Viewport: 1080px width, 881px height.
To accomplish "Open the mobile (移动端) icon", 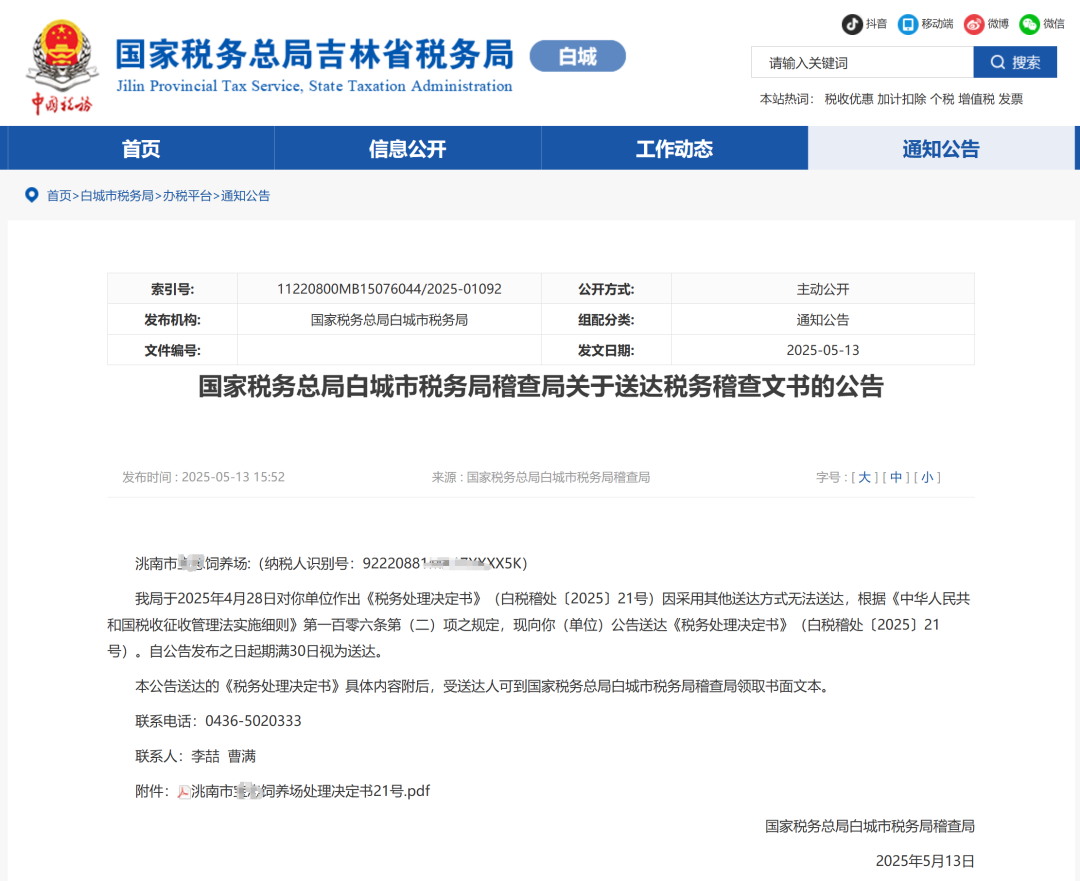I will pyautogui.click(x=908, y=24).
